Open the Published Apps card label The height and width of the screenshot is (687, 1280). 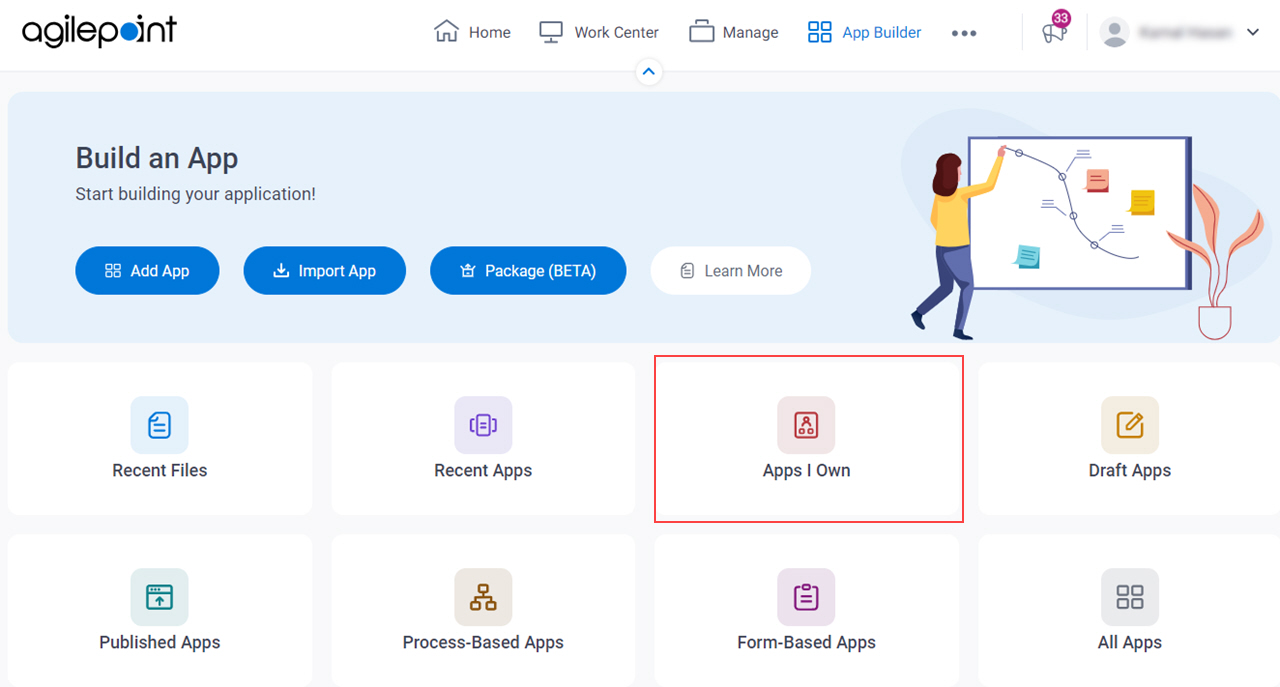[x=160, y=642]
